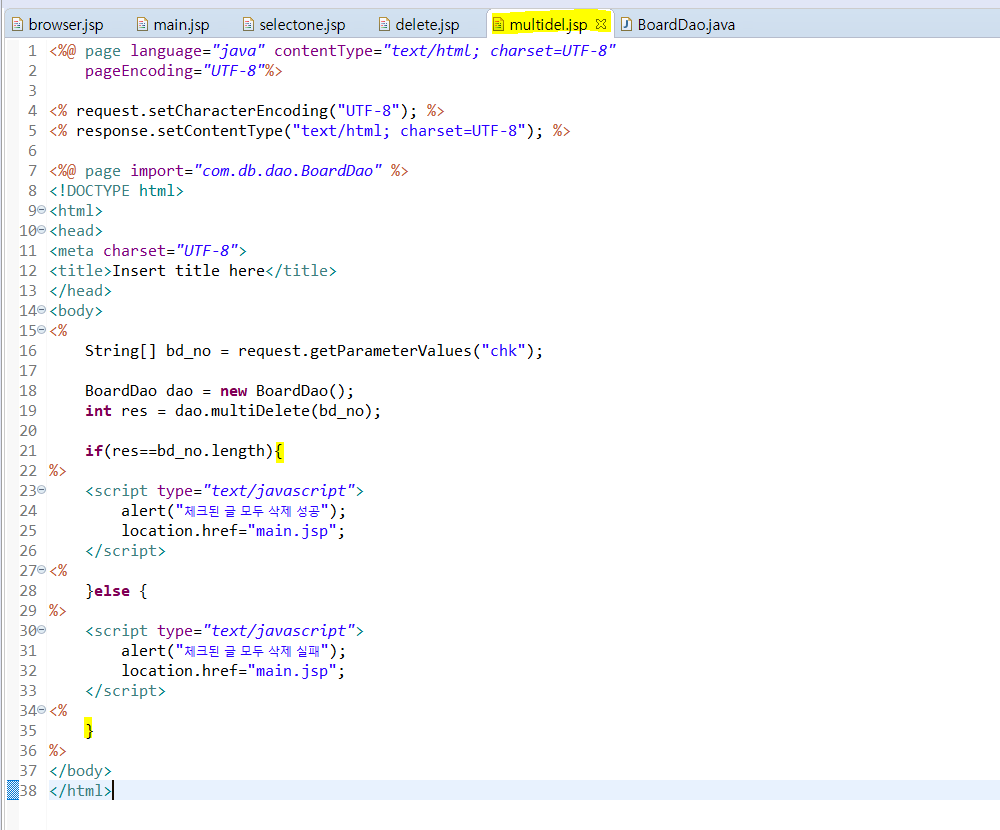Image resolution: width=1000 pixels, height=830 pixels.
Task: Click browser.jsp file icon
Action: click(17, 25)
